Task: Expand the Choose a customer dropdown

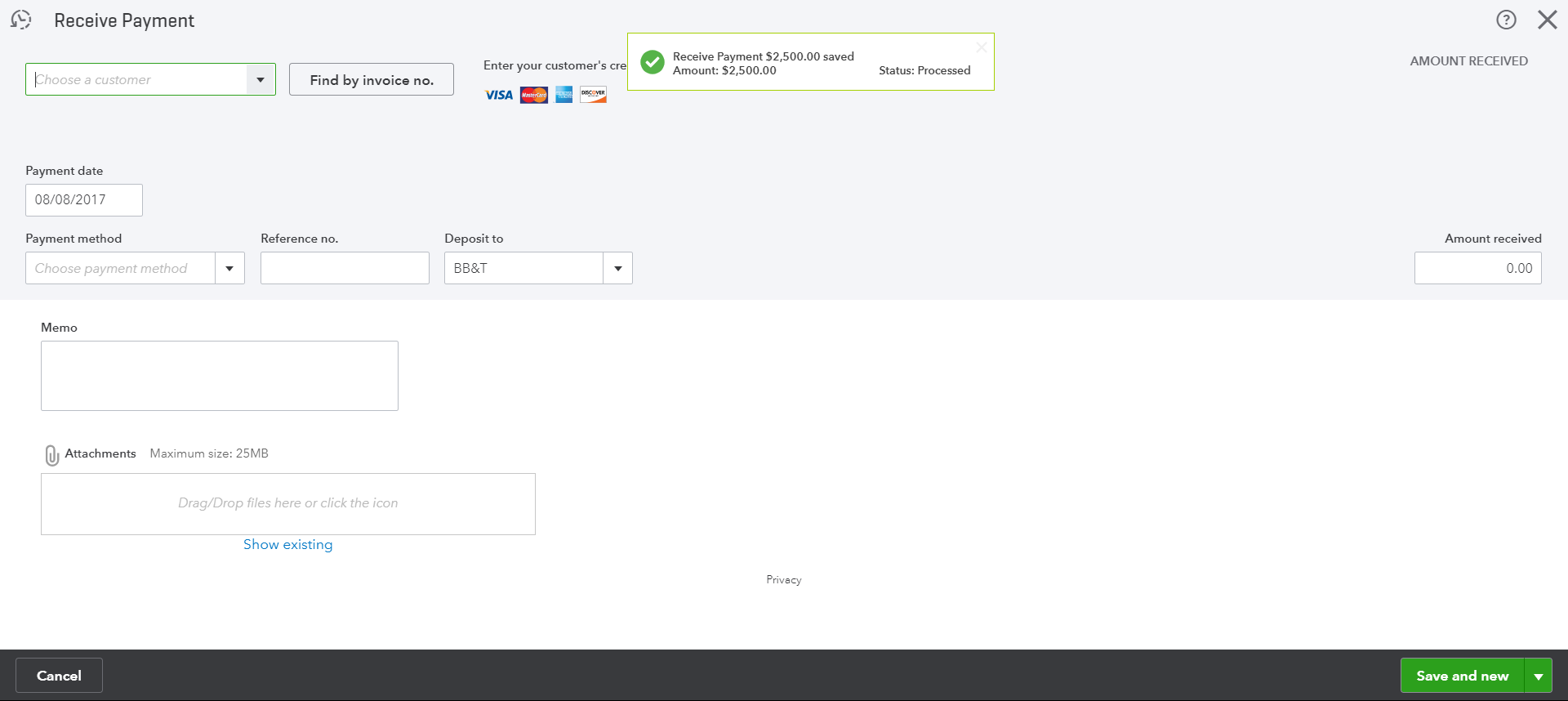Action: tap(261, 80)
